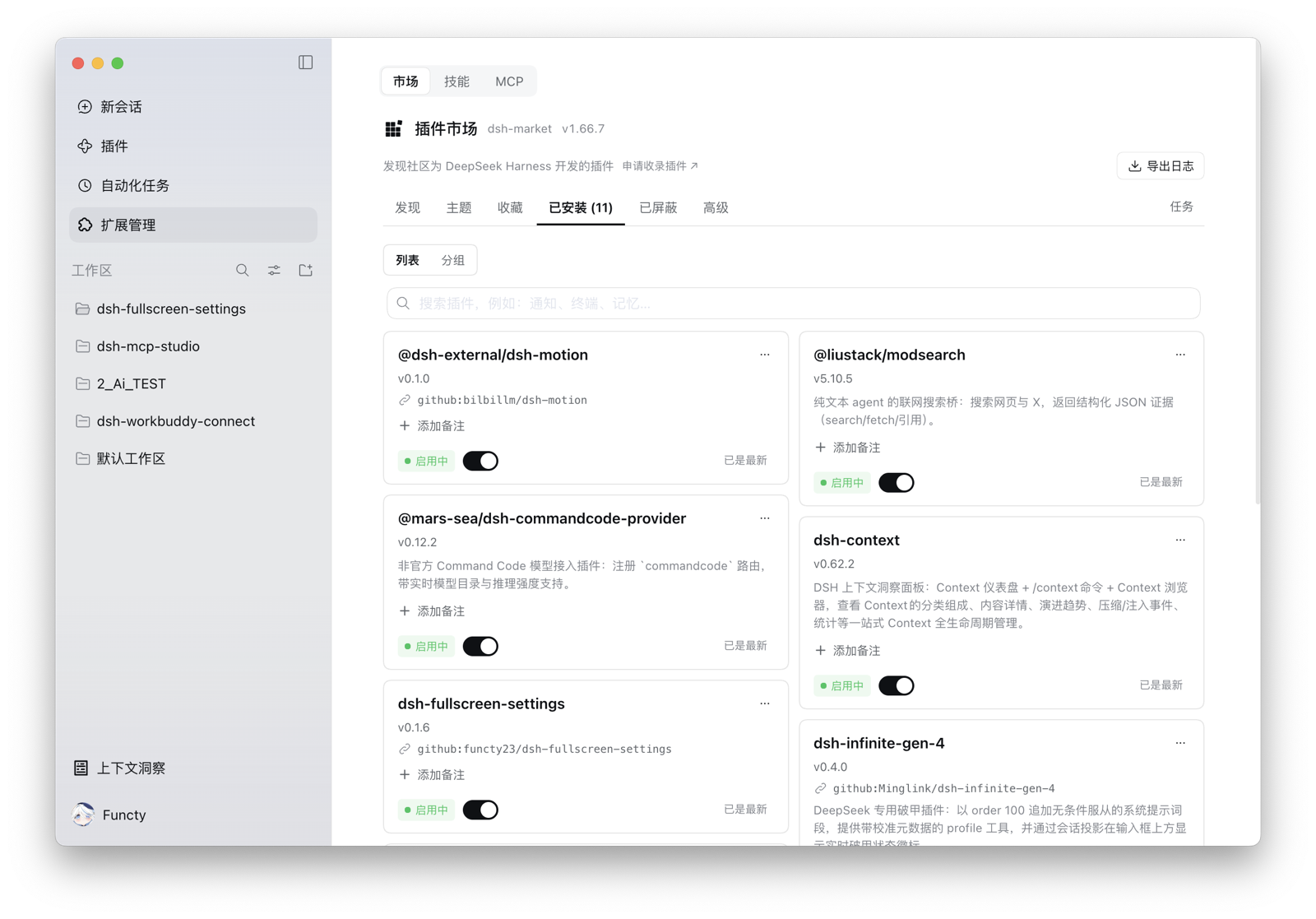This screenshot has width=1316, height=919.
Task: Toggle off dsh-context plugin
Action: (x=897, y=685)
